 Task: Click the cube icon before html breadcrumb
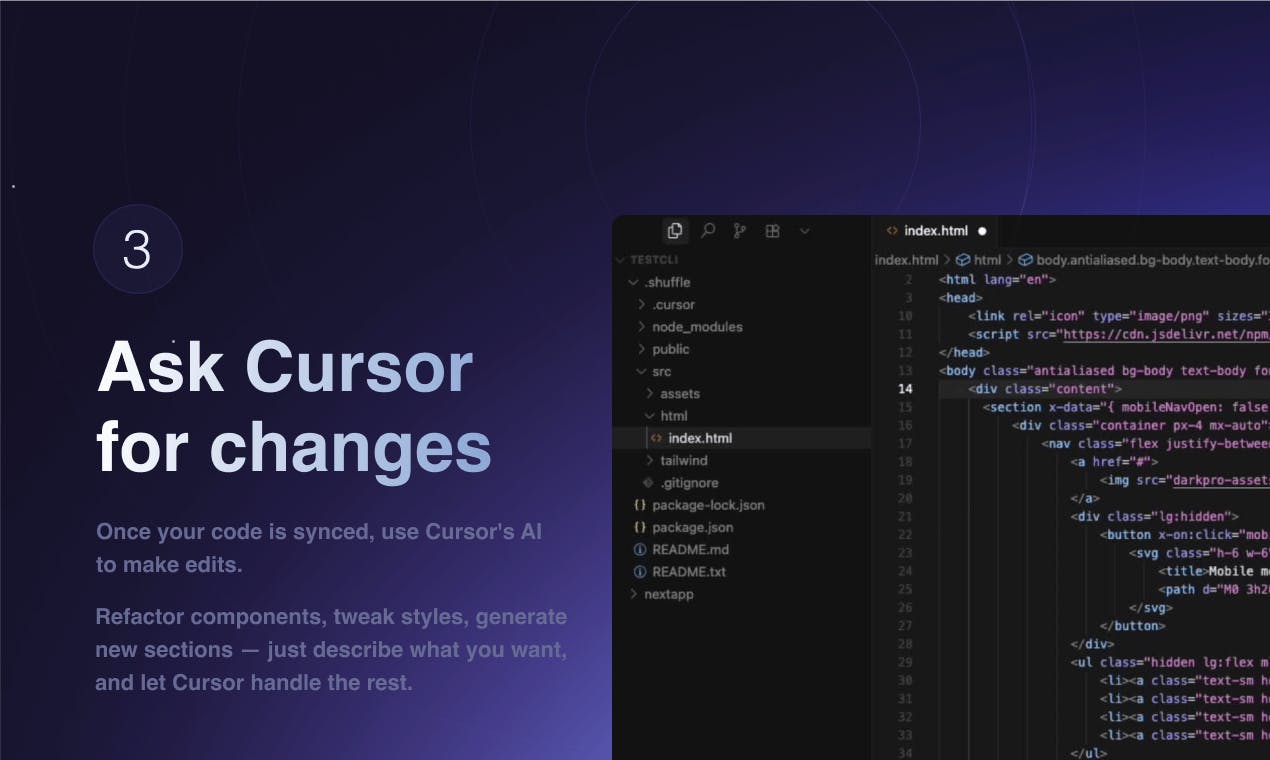coord(963,260)
